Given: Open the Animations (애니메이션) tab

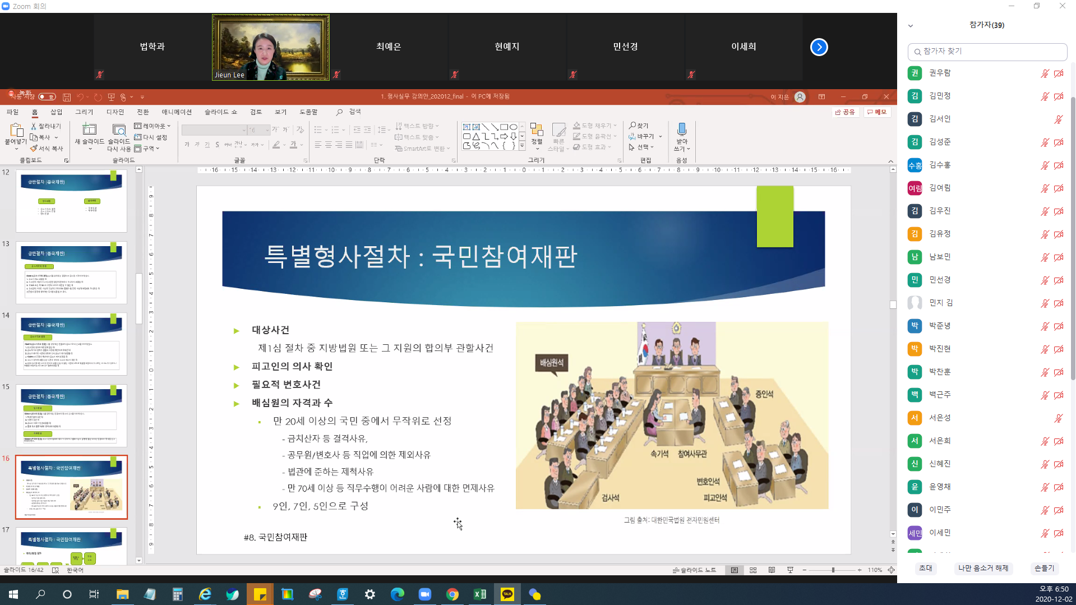Looking at the screenshot, I should 176,112.
